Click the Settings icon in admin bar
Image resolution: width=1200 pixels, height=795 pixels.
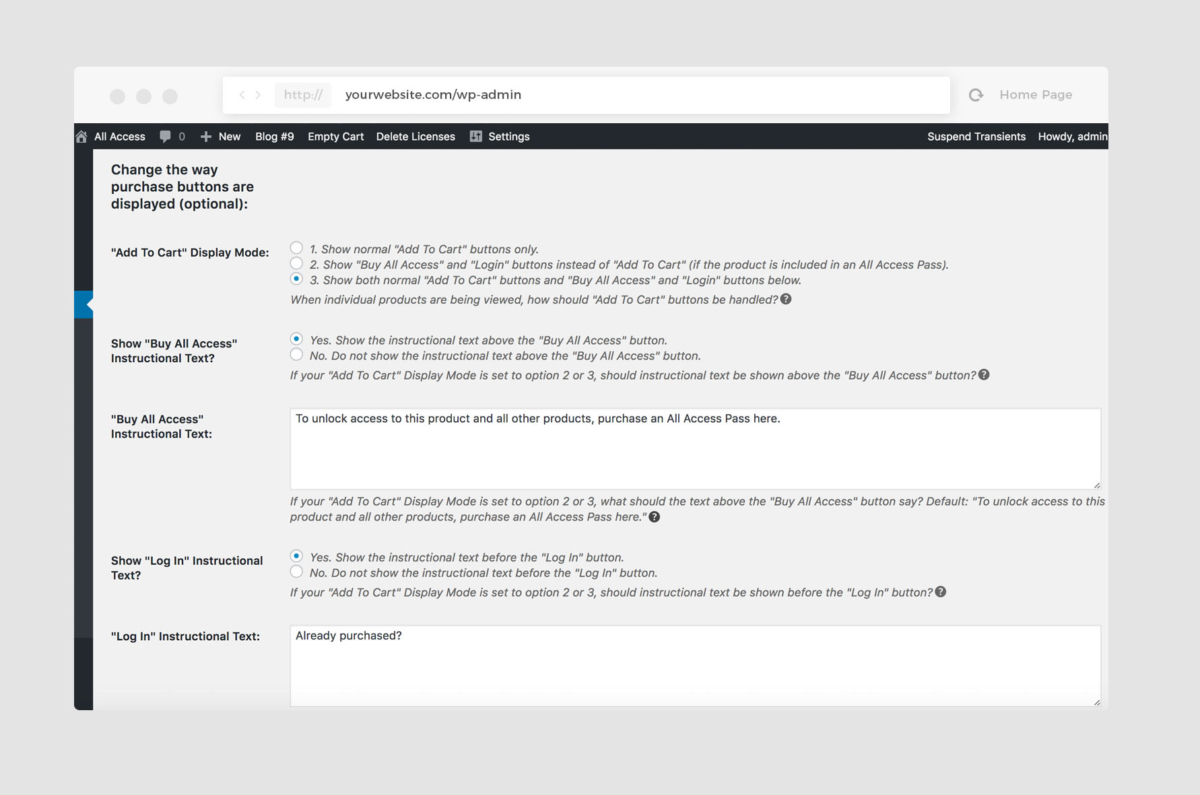[x=476, y=137]
